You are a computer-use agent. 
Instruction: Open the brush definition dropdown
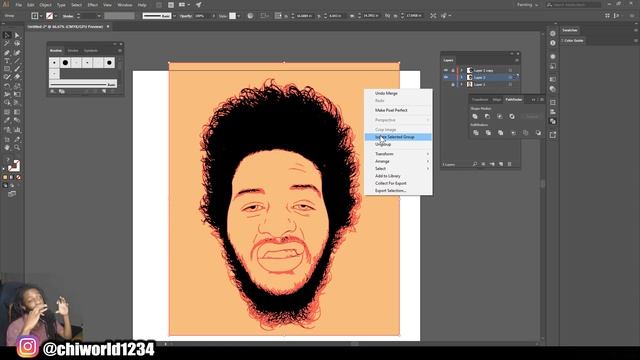click(174, 16)
